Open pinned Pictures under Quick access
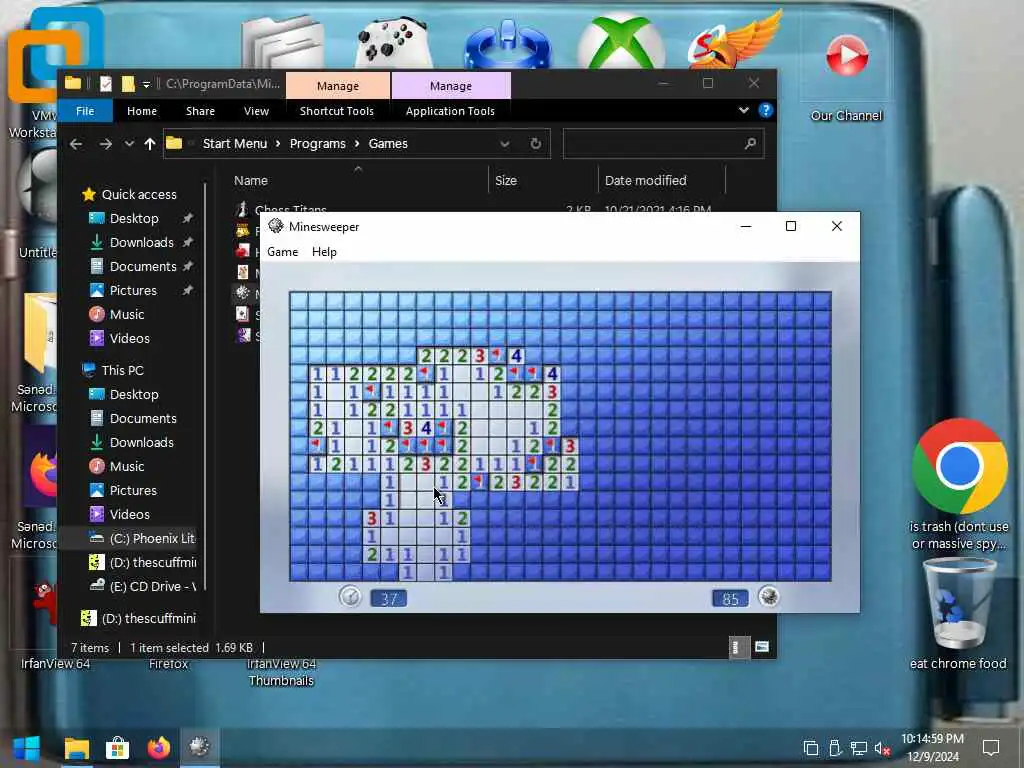The image size is (1024, 768). click(133, 291)
